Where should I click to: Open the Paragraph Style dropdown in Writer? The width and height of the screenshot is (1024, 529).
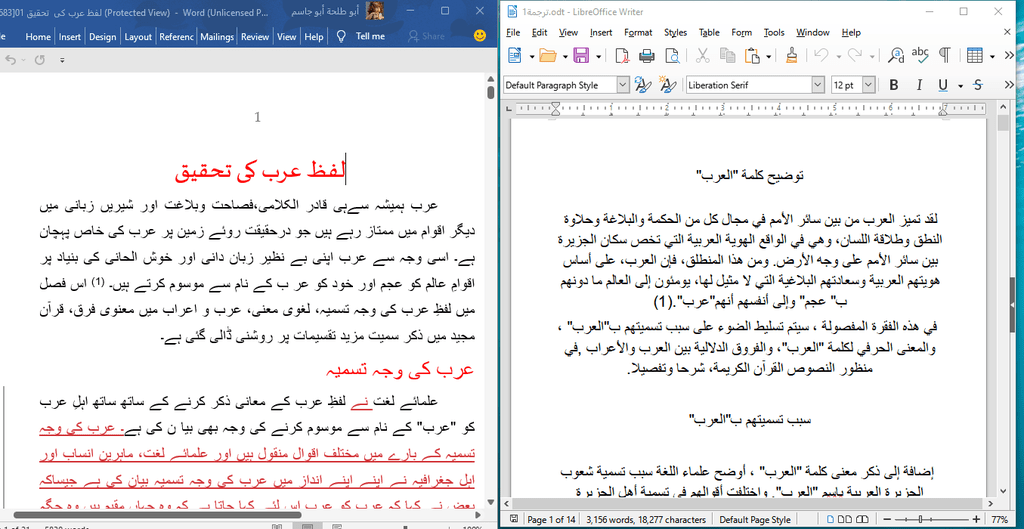click(623, 85)
